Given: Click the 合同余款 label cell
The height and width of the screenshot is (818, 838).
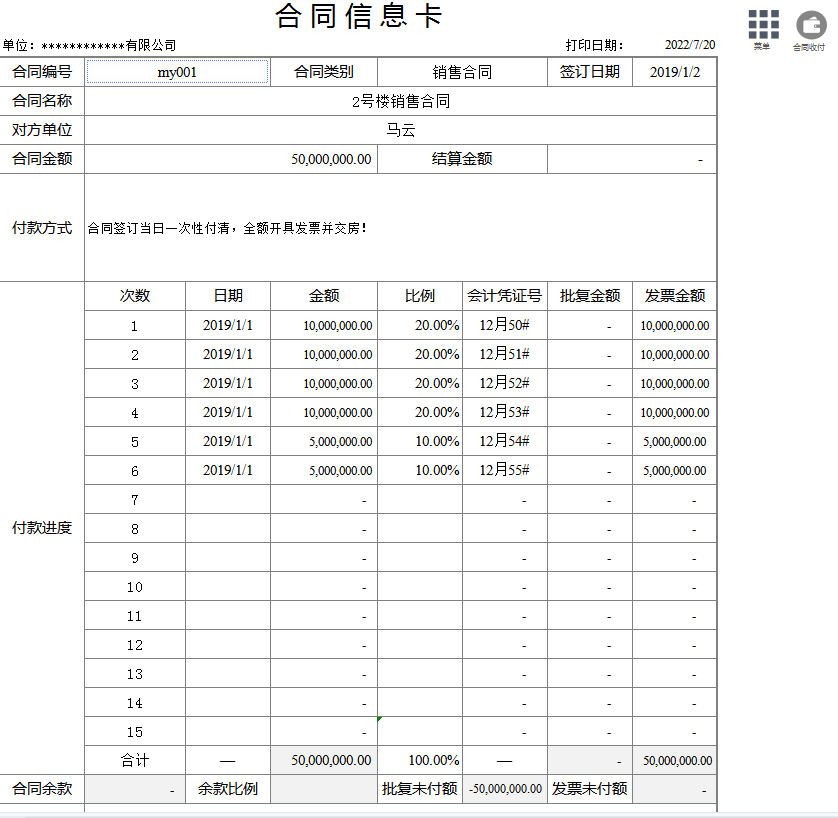Looking at the screenshot, I should coord(42,789).
